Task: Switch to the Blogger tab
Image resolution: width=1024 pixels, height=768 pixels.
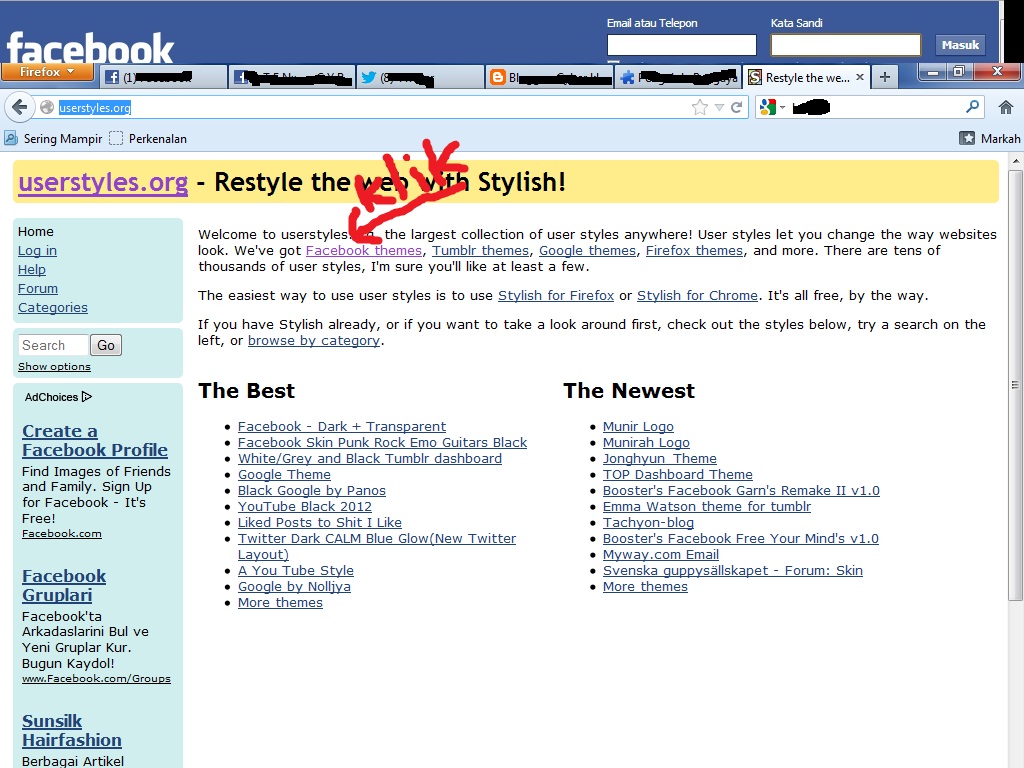Action: 549,77
